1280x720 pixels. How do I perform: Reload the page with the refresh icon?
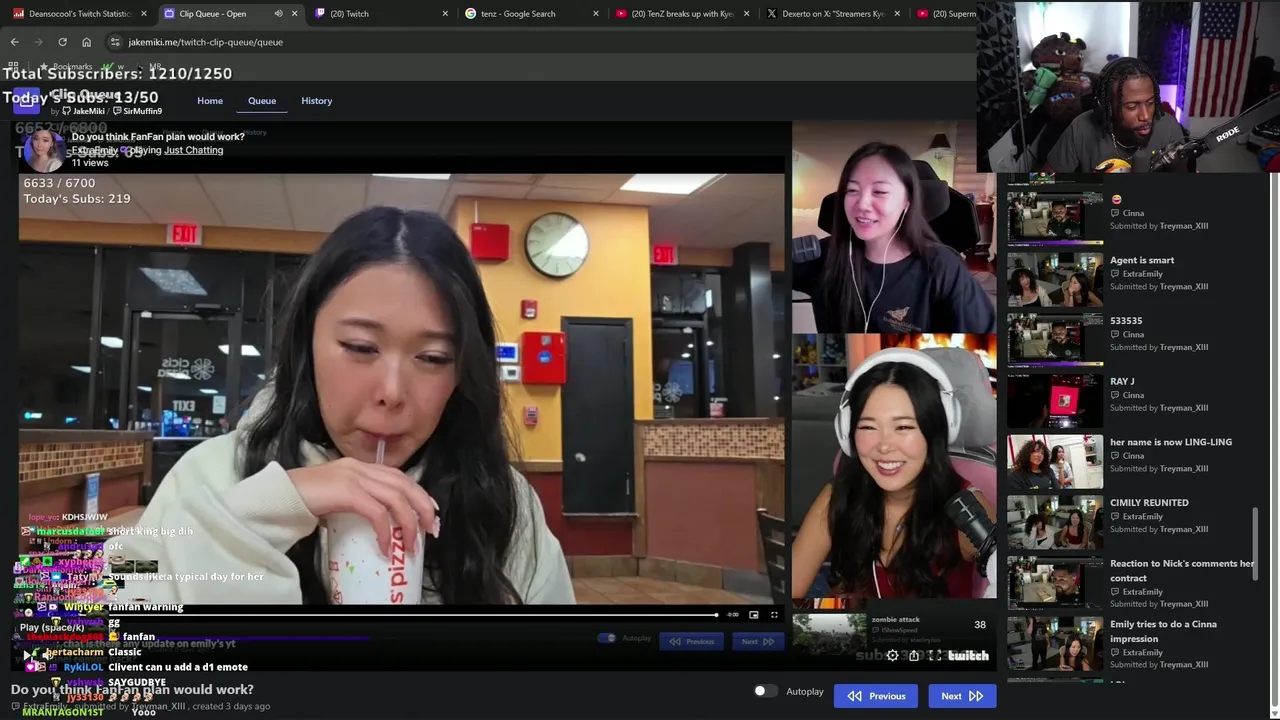(62, 42)
